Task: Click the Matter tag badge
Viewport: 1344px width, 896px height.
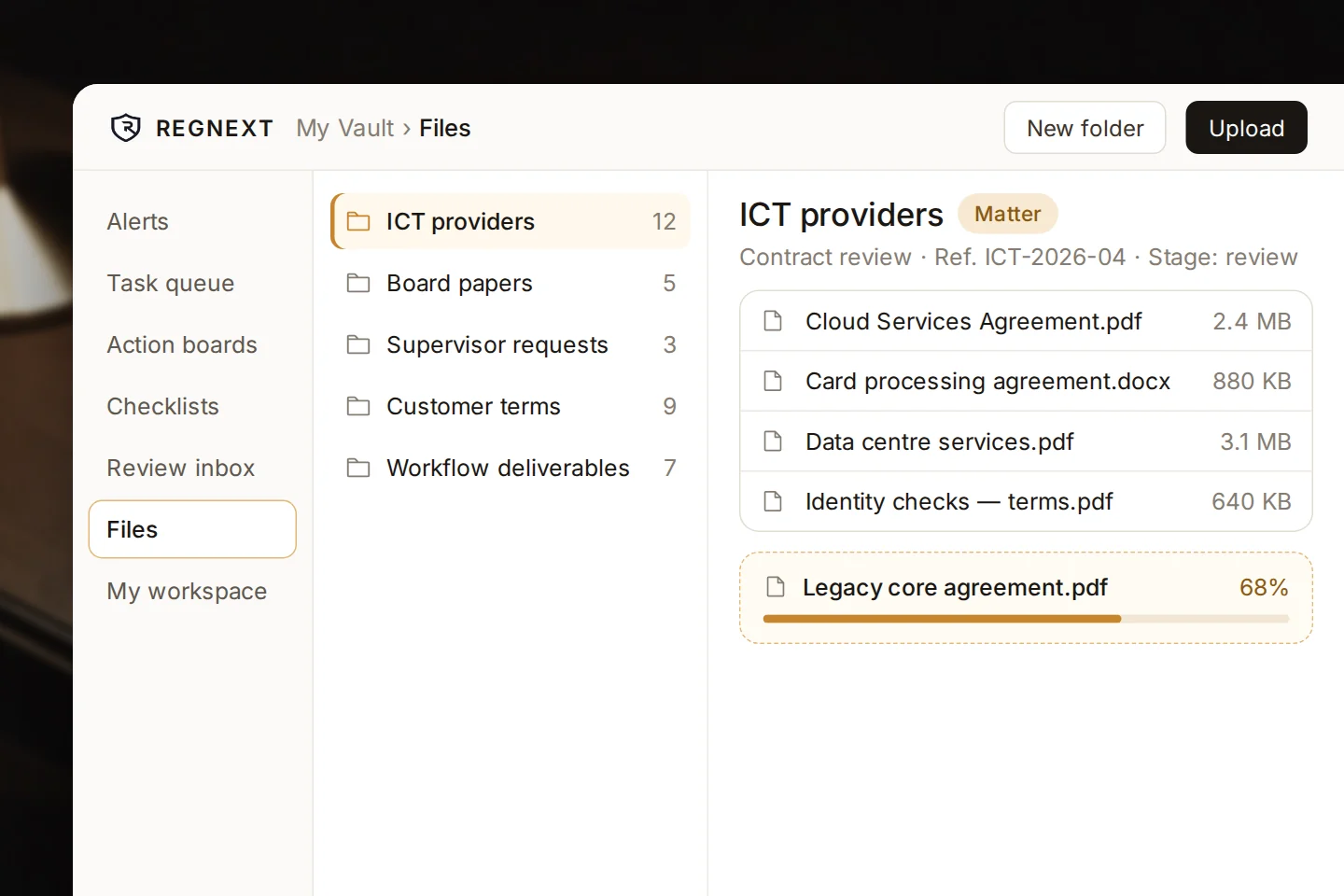Action: point(1008,214)
